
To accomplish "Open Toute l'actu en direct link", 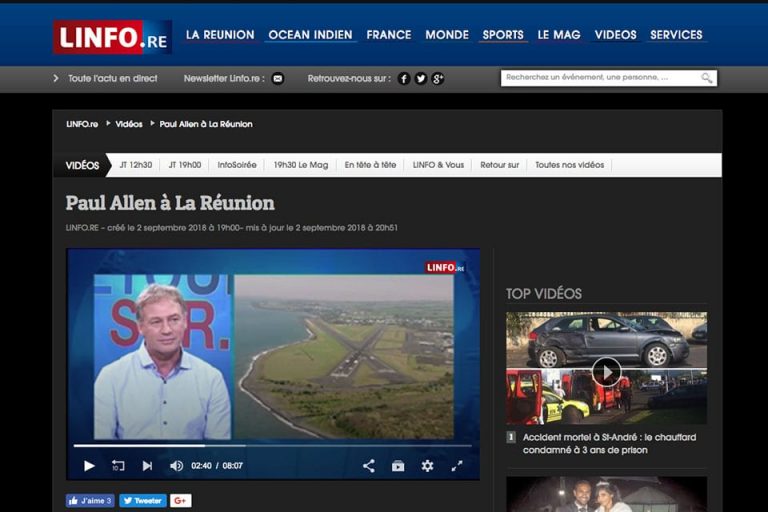I will coord(113,78).
